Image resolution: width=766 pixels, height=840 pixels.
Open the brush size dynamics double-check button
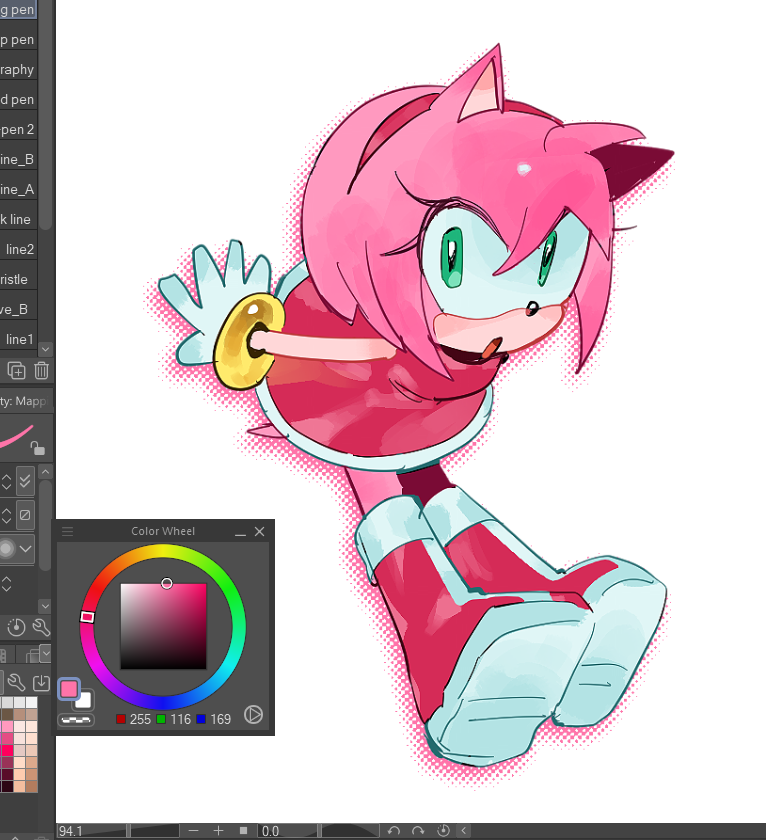25,481
